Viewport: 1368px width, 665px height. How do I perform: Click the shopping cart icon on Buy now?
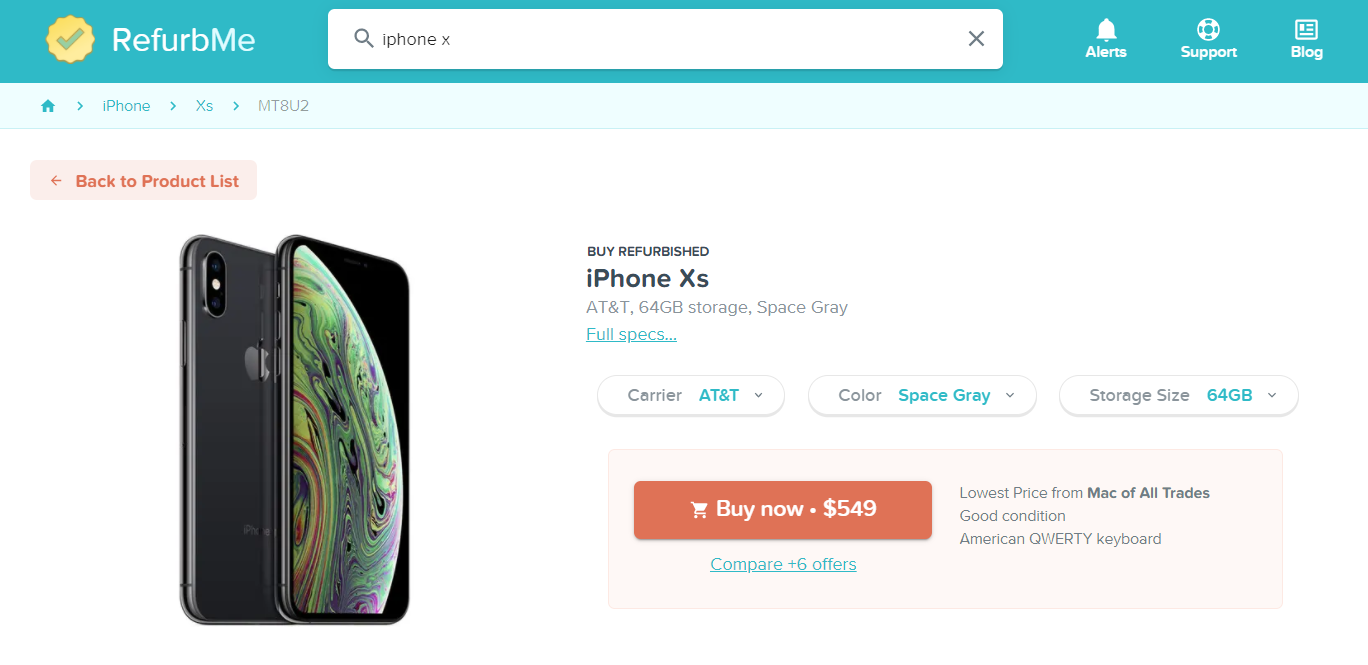(699, 510)
